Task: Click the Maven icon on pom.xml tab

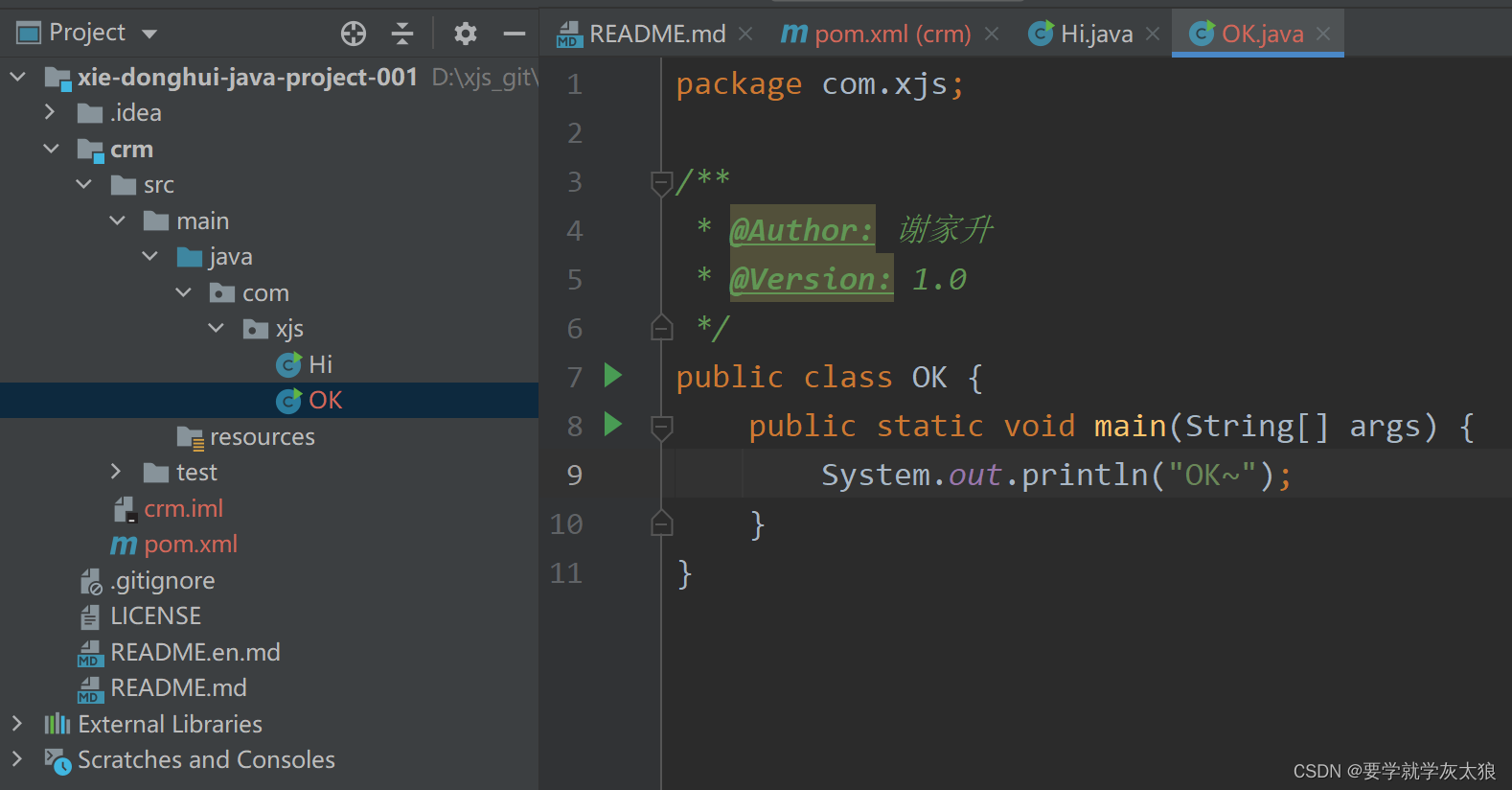Action: 793,34
